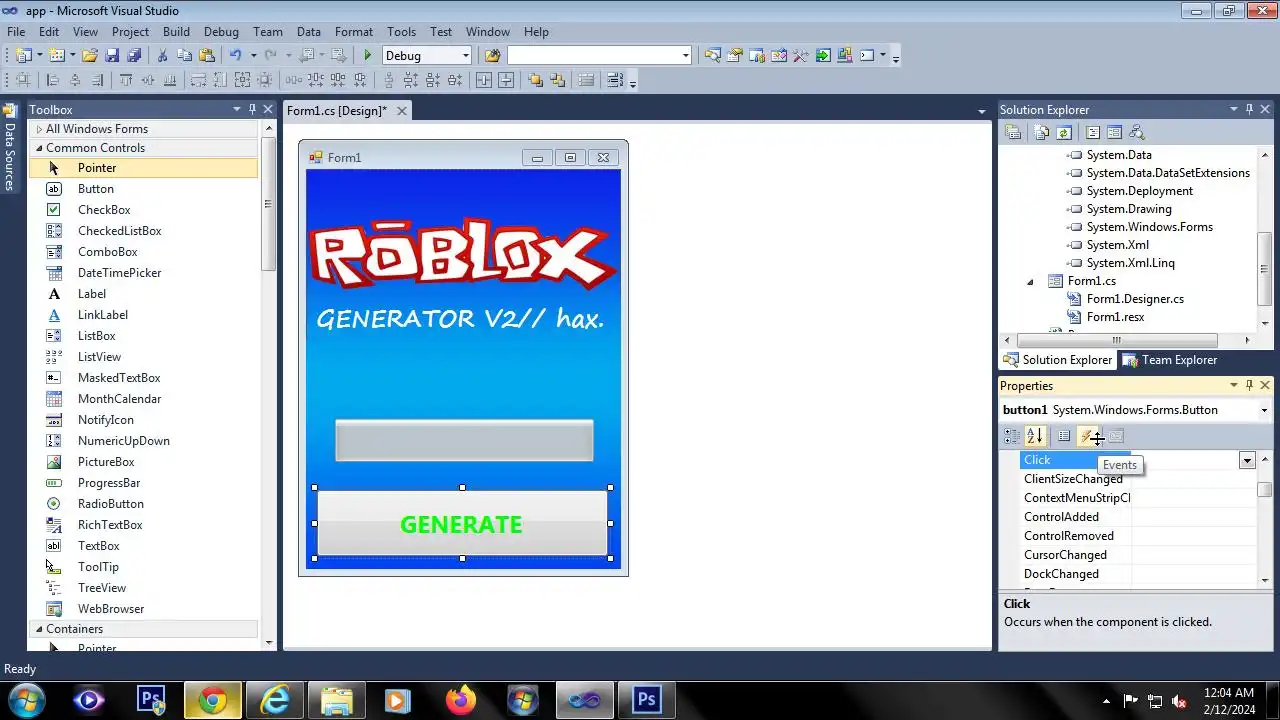Click the GENERATE button on the form

(462, 523)
